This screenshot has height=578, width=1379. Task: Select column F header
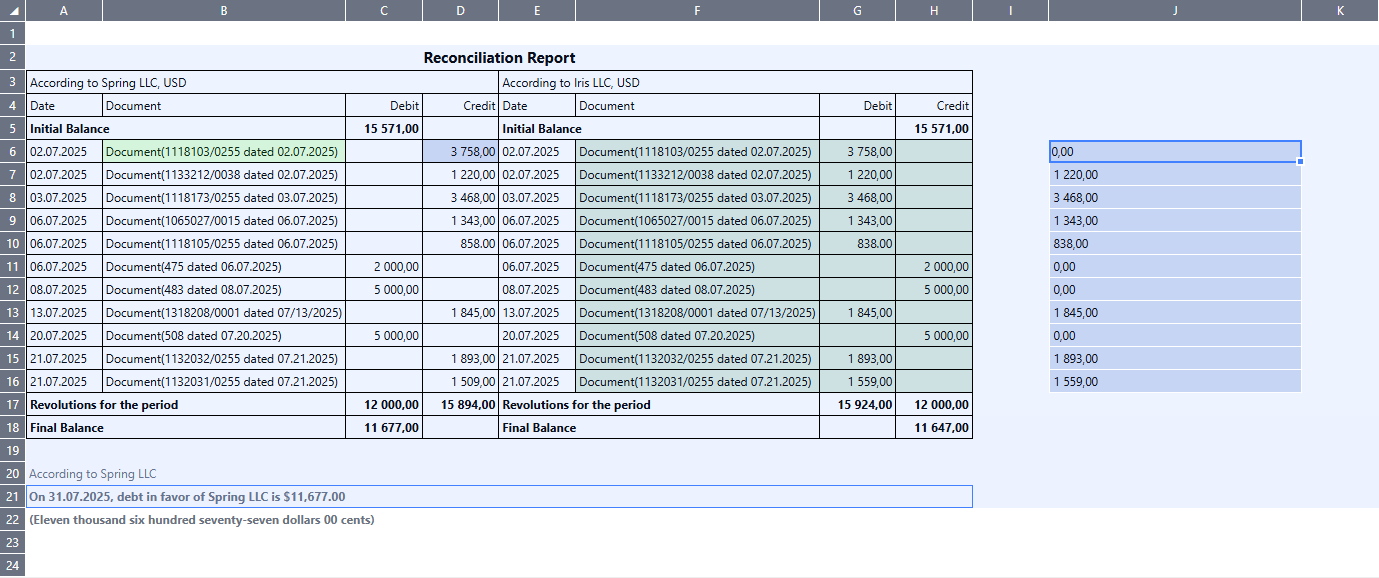697,10
